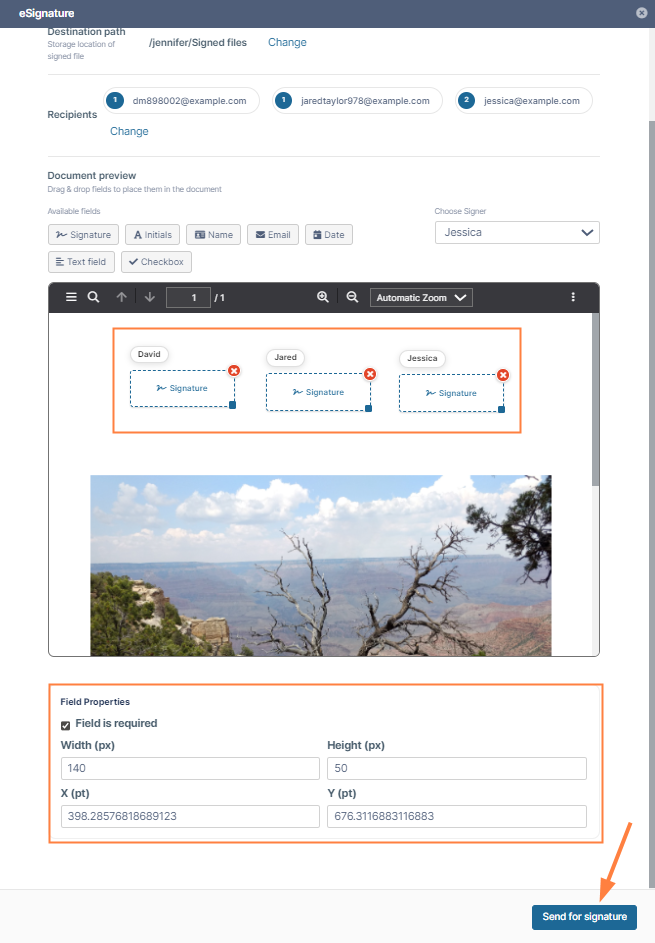This screenshot has height=943, width=655.
Task: Expand the Automatic Zoom dropdown
Action: (421, 298)
